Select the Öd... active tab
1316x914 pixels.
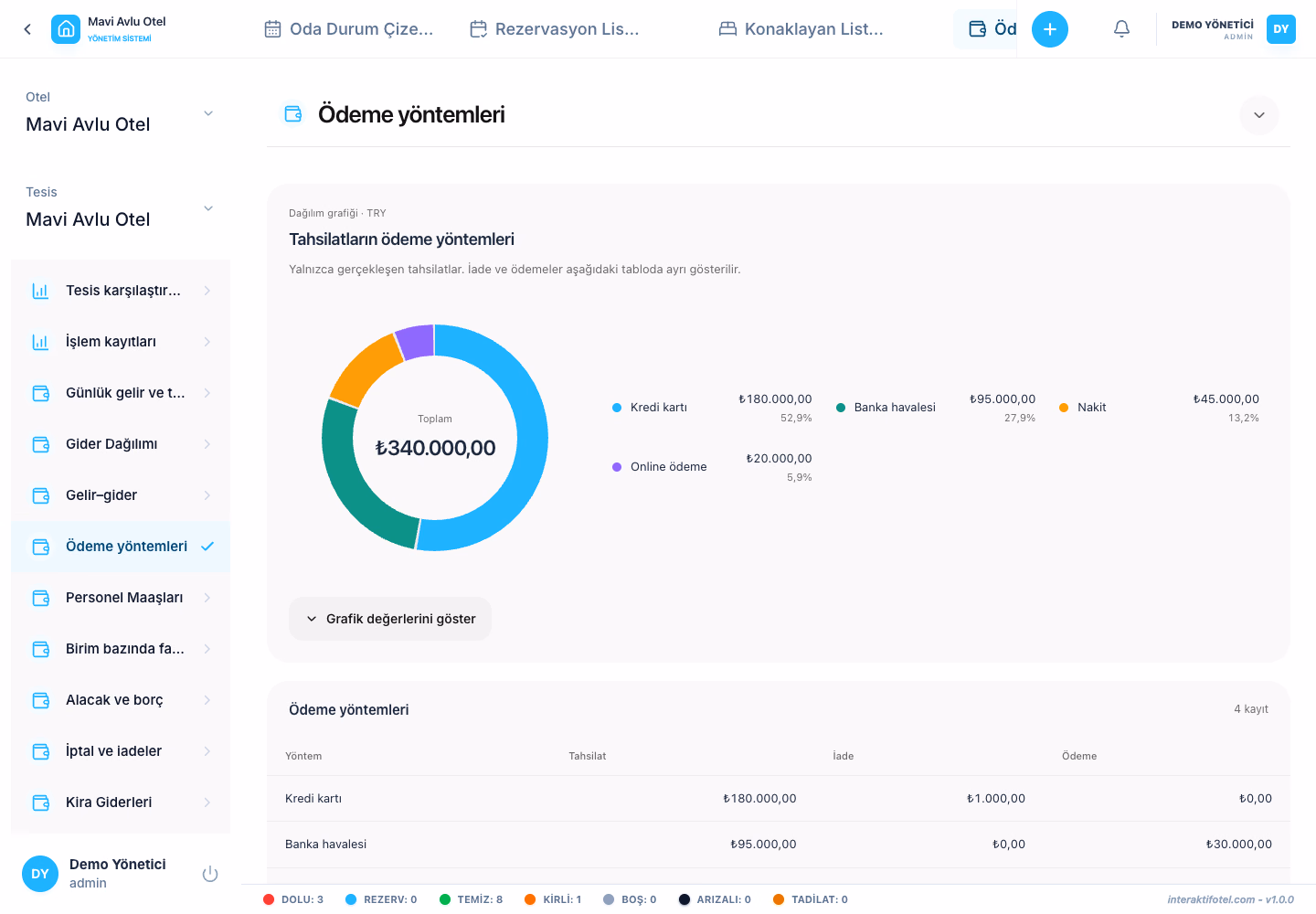tap(985, 29)
